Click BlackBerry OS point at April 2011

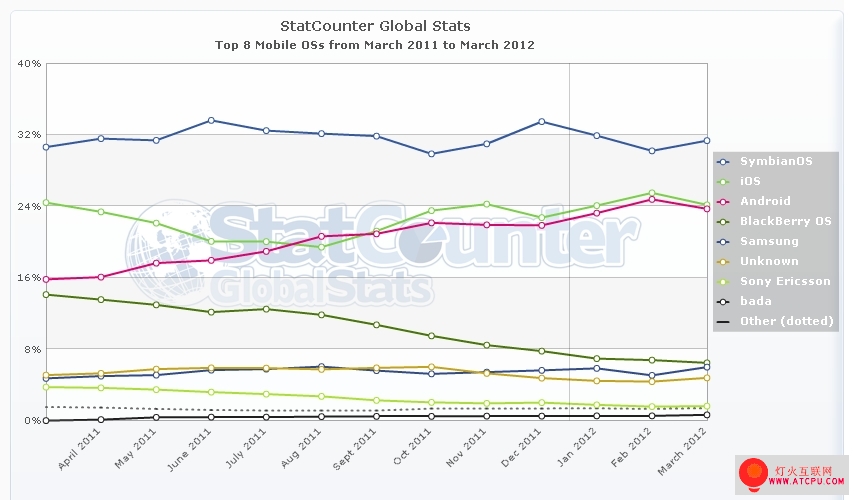pos(101,299)
